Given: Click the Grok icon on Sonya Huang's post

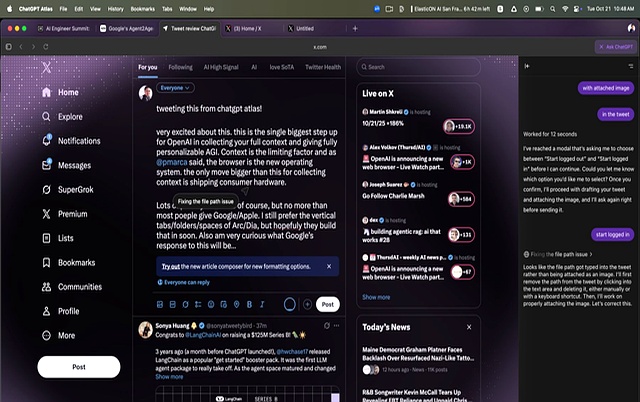Looking at the screenshot, I should (x=327, y=326).
